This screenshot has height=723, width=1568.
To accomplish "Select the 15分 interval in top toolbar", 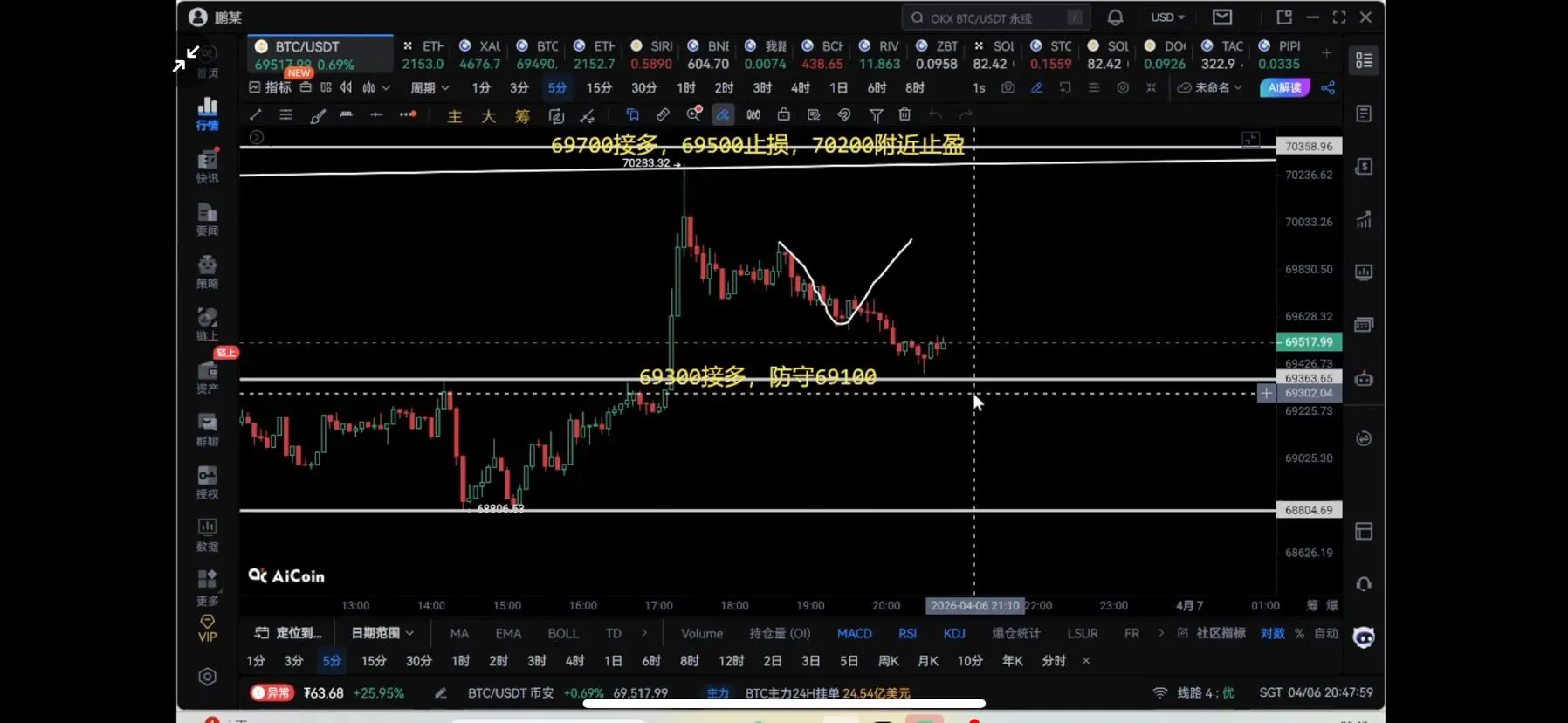I will tap(599, 87).
